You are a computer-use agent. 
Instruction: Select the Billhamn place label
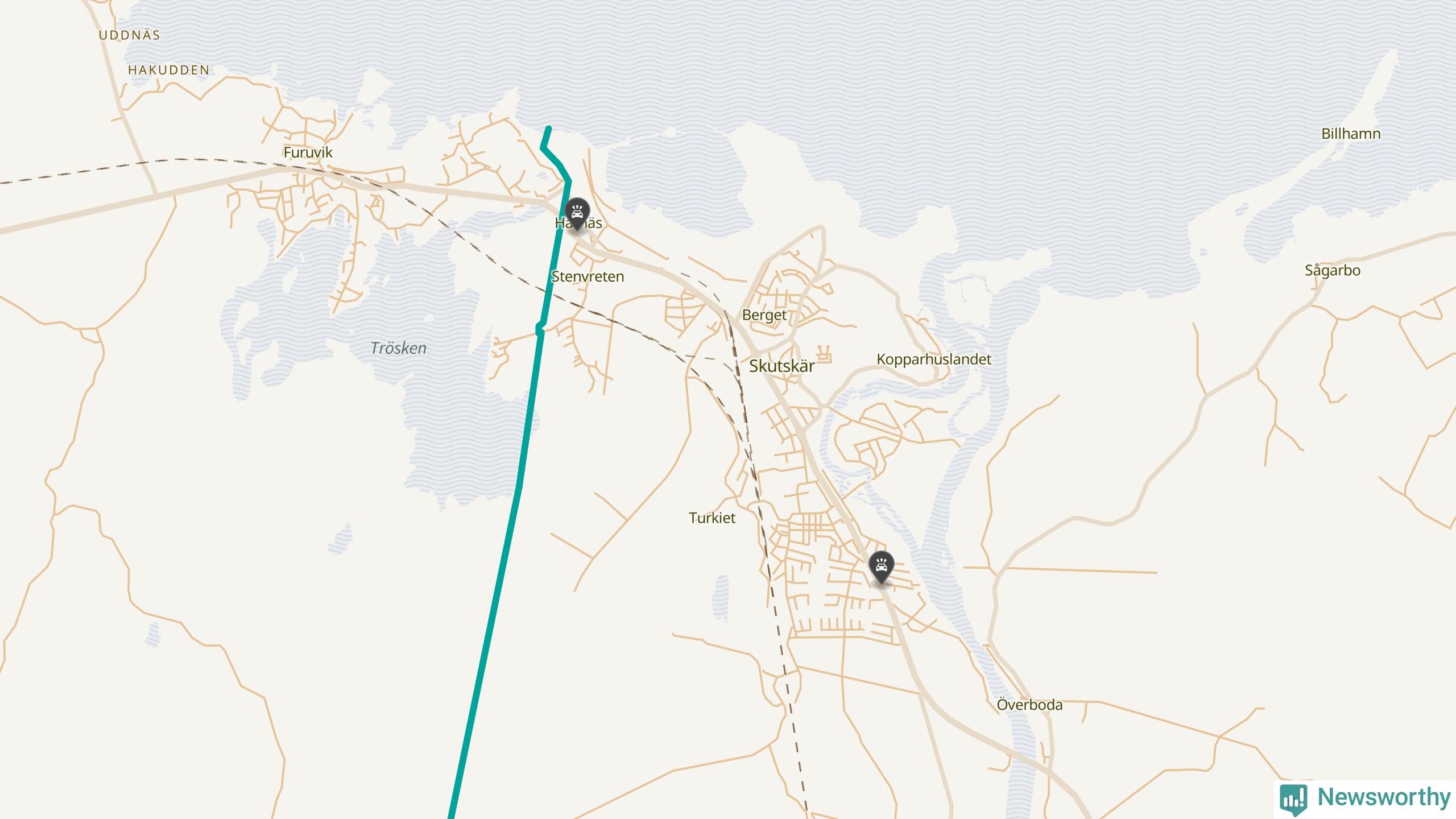point(1351,134)
